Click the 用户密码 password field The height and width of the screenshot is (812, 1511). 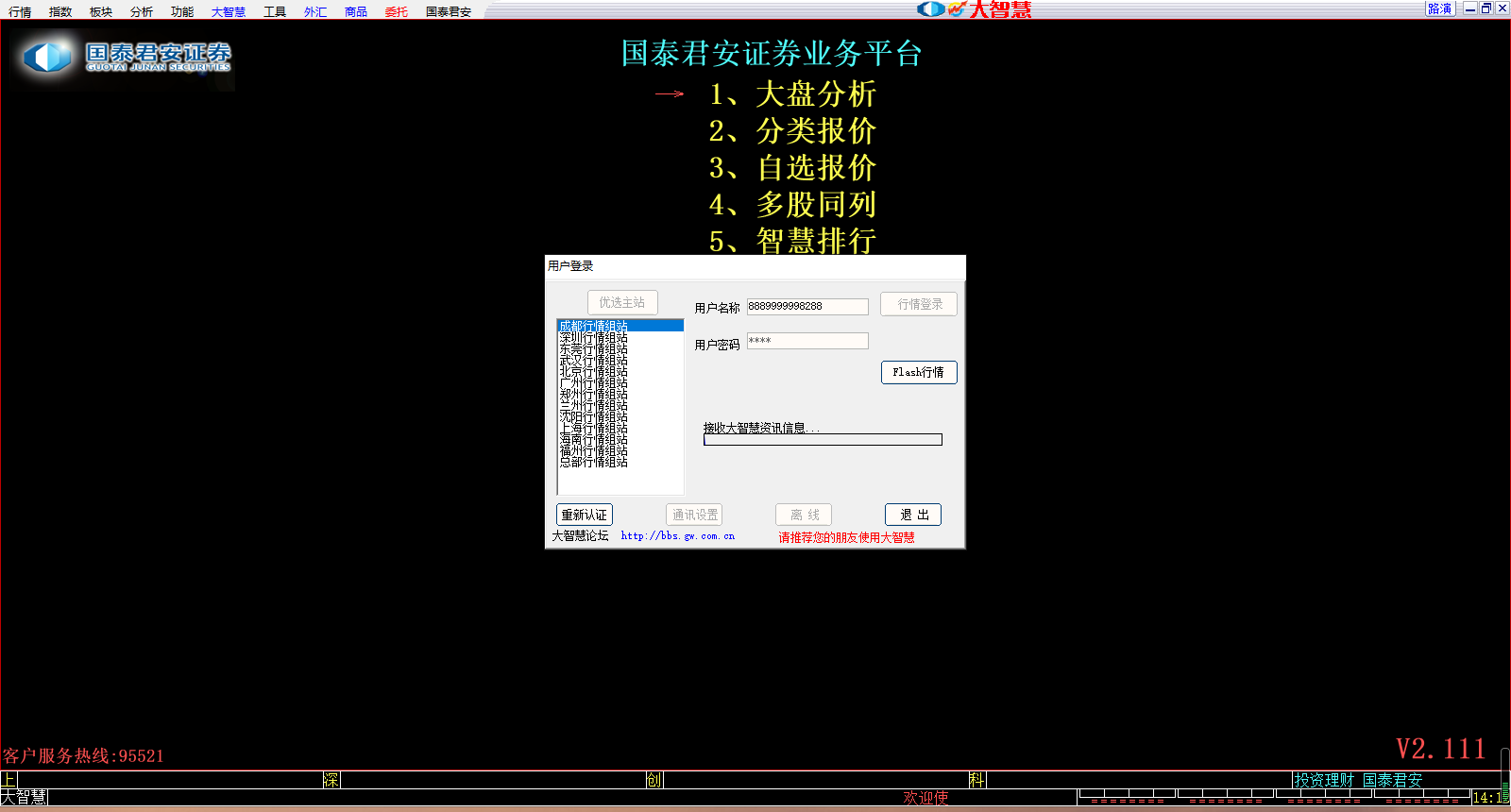tap(807, 341)
